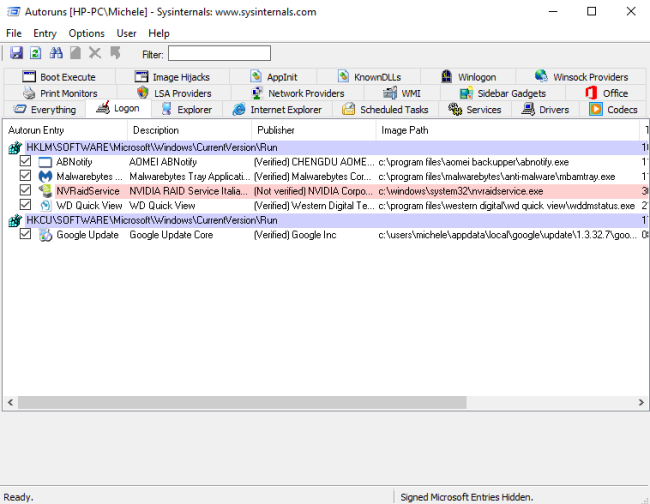Viewport: 650px width, 504px height.
Task: Click the horizontal scrollbar left arrow
Action: [x=10, y=402]
